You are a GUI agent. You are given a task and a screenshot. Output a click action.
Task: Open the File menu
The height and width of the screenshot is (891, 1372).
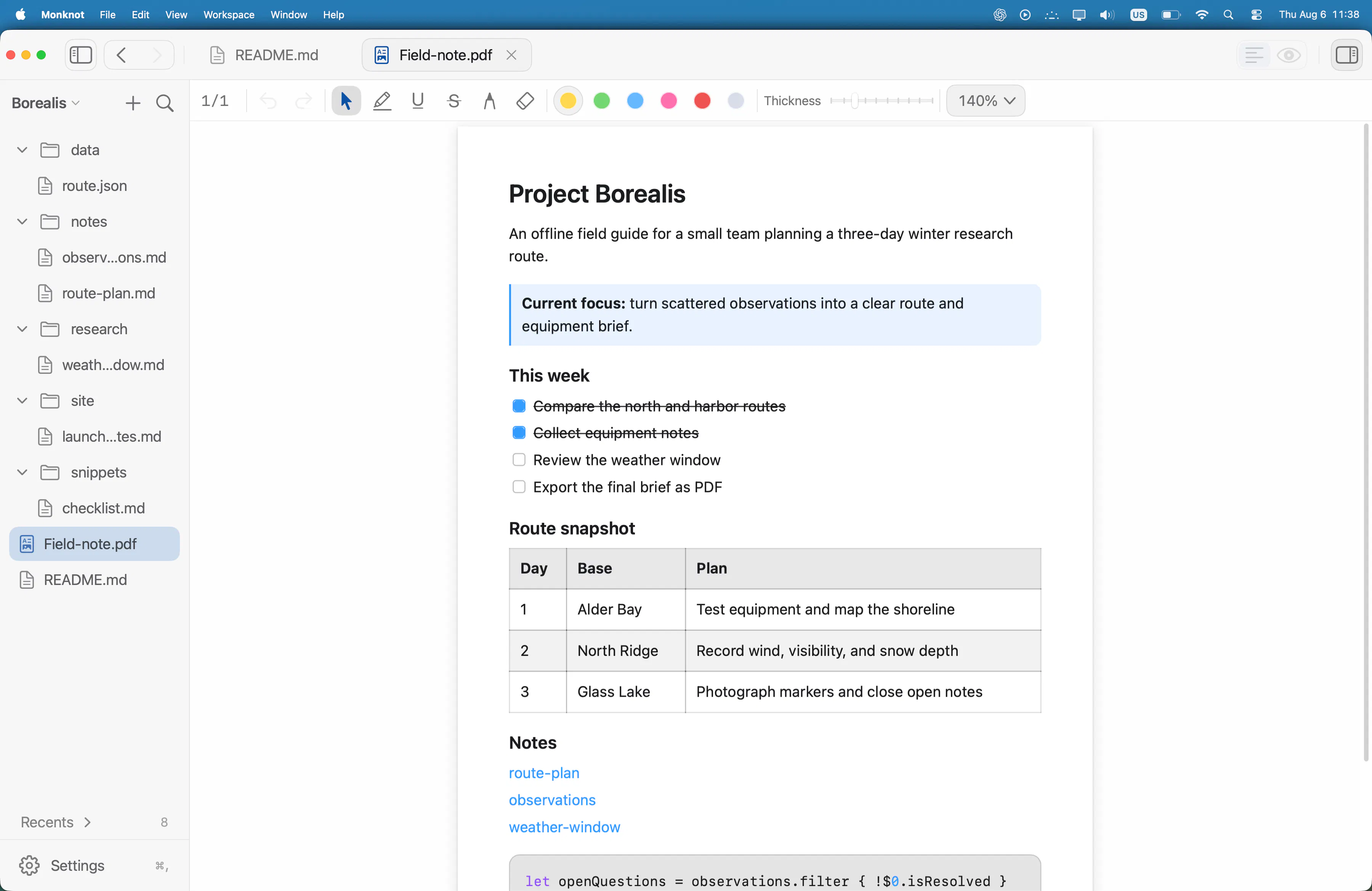tap(107, 15)
